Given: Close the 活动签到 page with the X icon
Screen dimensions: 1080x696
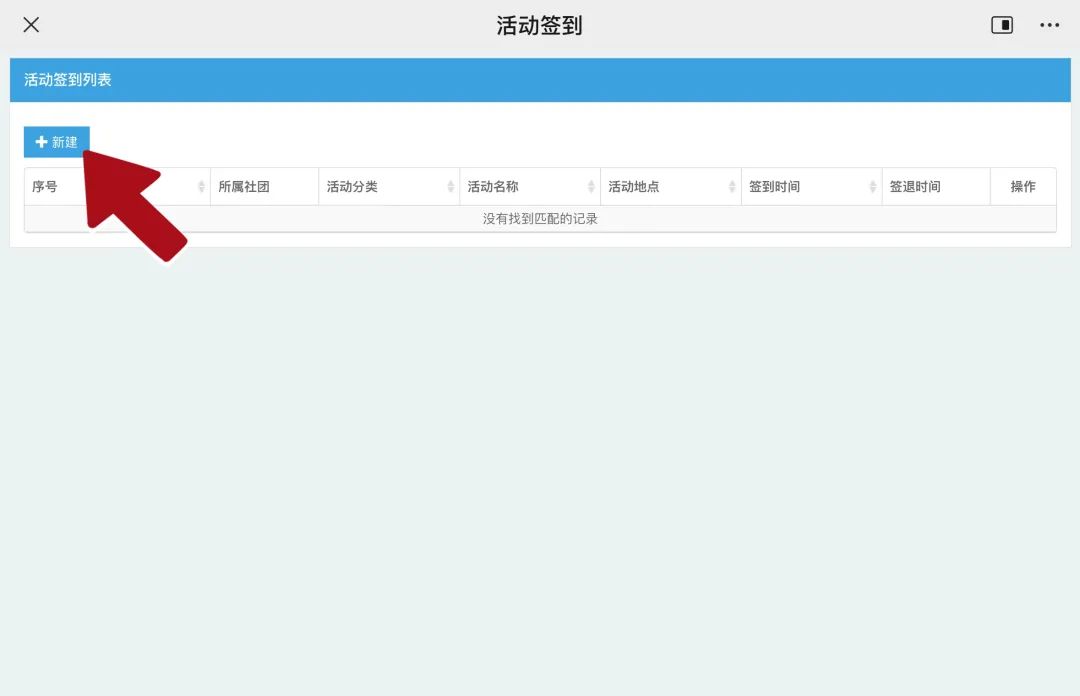Looking at the screenshot, I should pos(31,25).
